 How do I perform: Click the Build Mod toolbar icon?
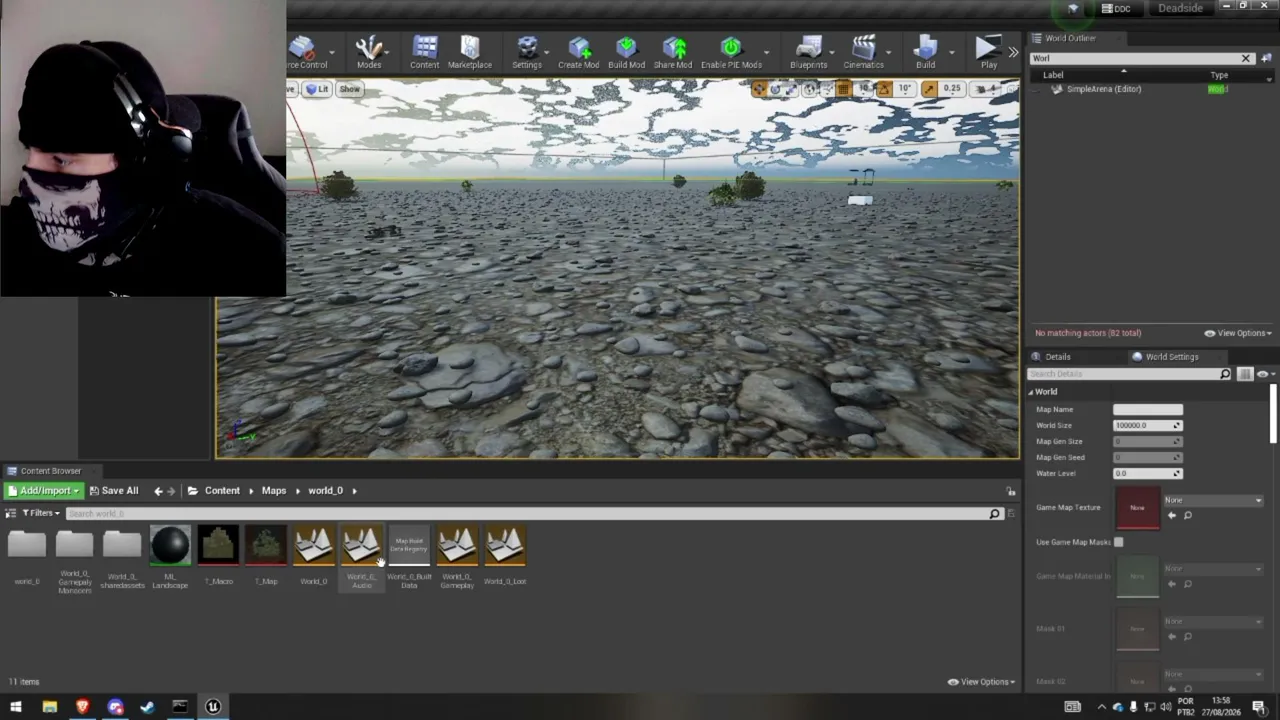626,52
